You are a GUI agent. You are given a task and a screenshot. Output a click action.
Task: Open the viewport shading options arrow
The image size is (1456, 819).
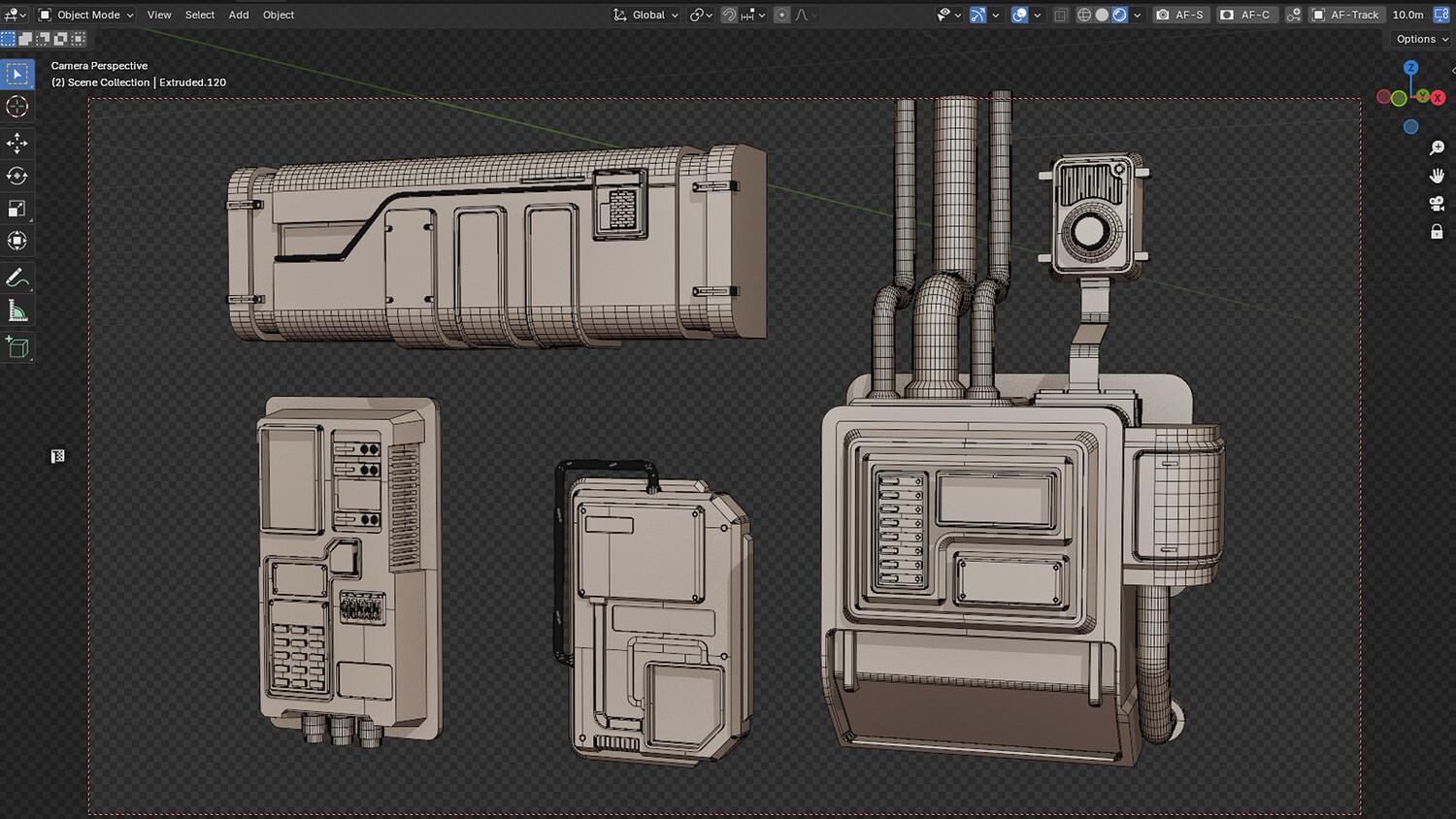click(x=1138, y=15)
